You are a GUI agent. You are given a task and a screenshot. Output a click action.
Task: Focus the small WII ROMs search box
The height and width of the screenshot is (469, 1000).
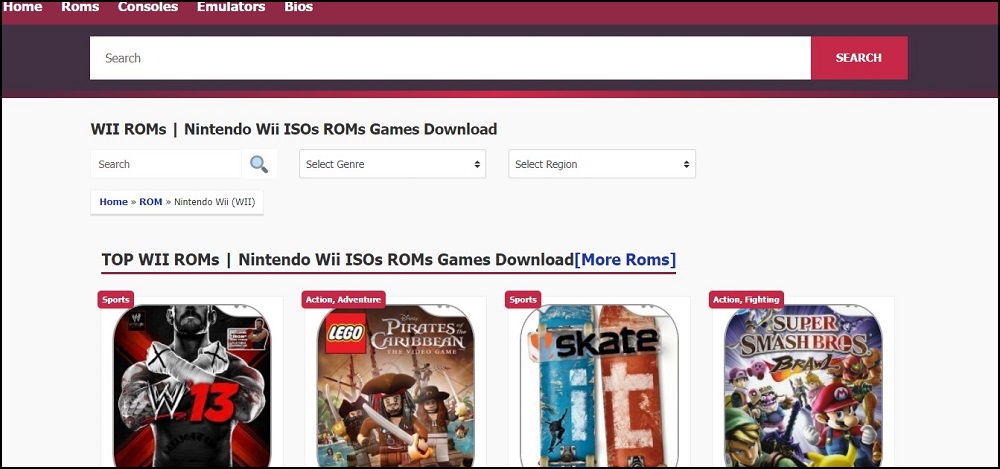tap(166, 164)
